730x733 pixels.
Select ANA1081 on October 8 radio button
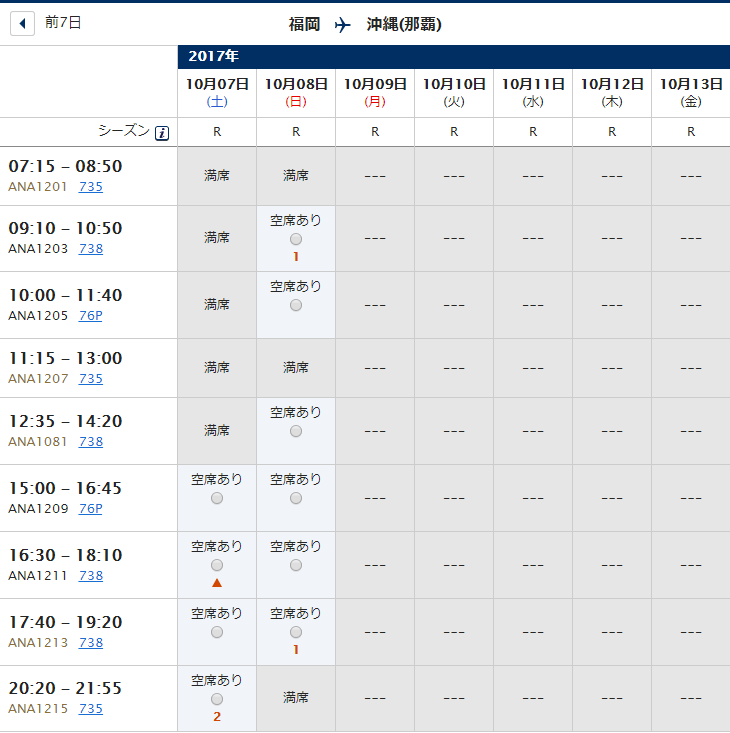[296, 431]
